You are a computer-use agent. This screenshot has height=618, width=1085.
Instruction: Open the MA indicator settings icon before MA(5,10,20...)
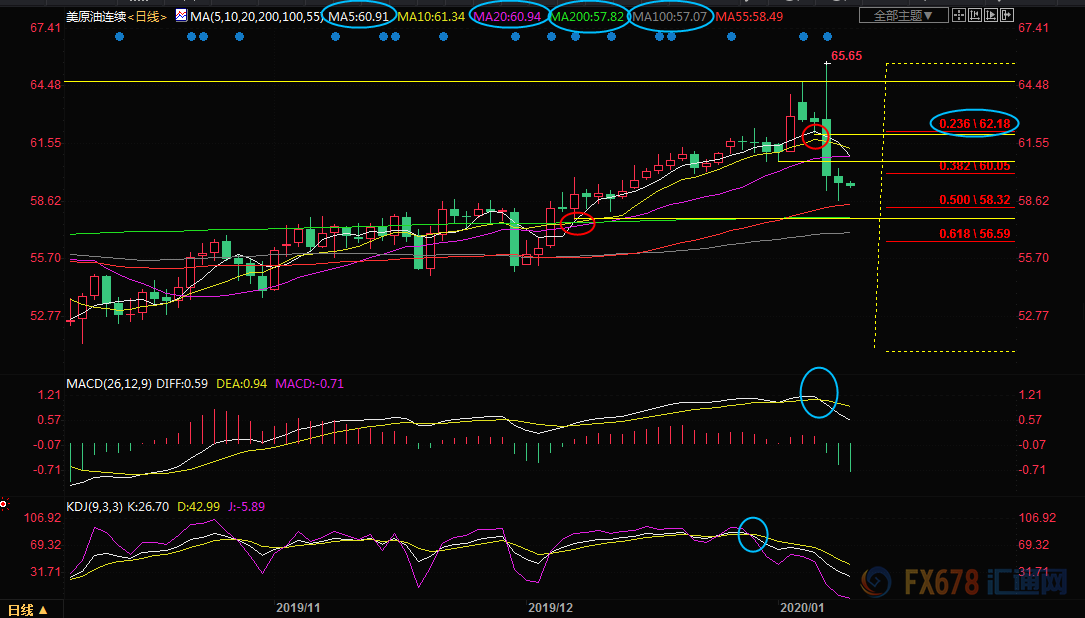coord(181,16)
